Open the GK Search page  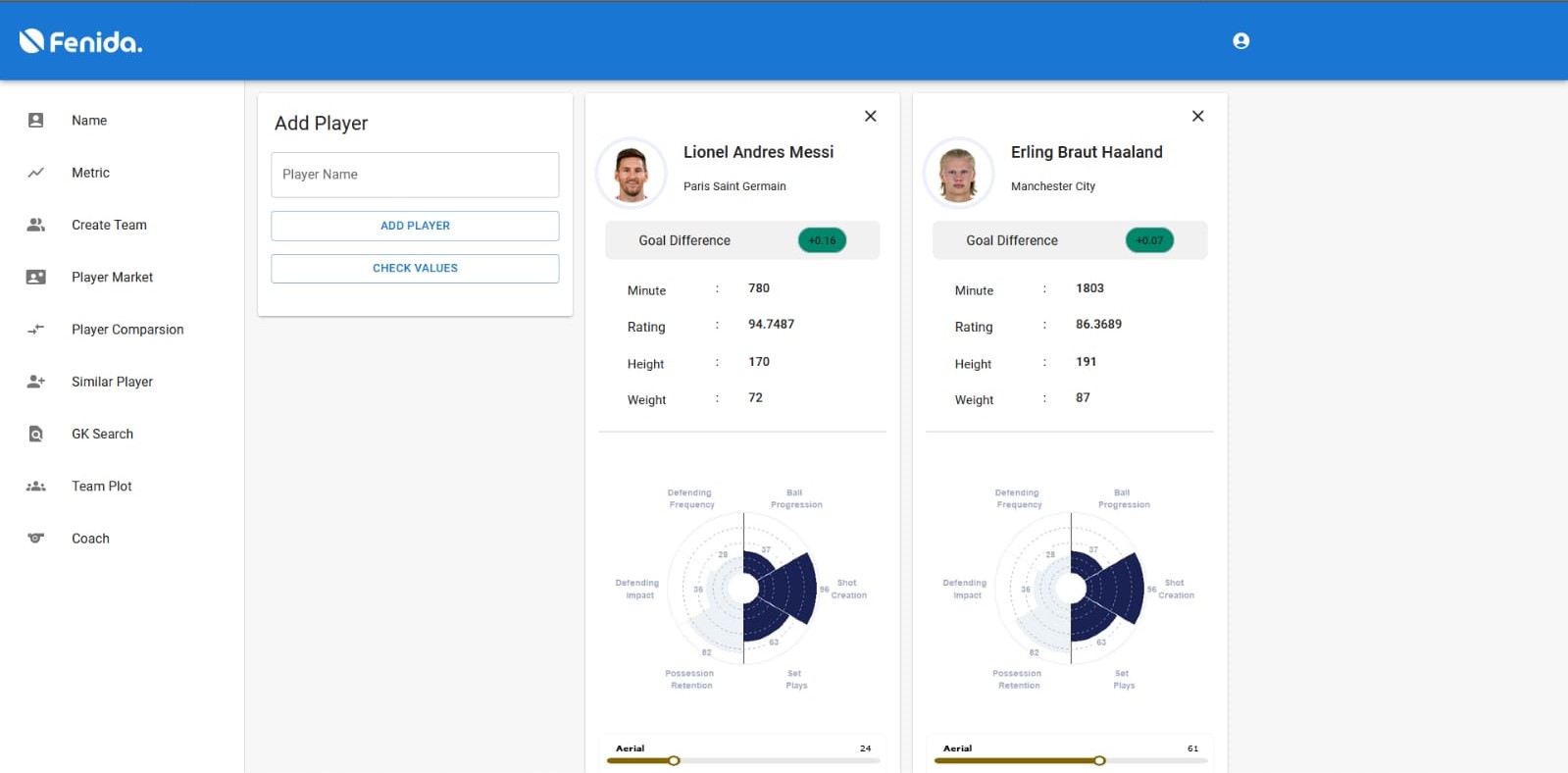pyautogui.click(x=102, y=434)
